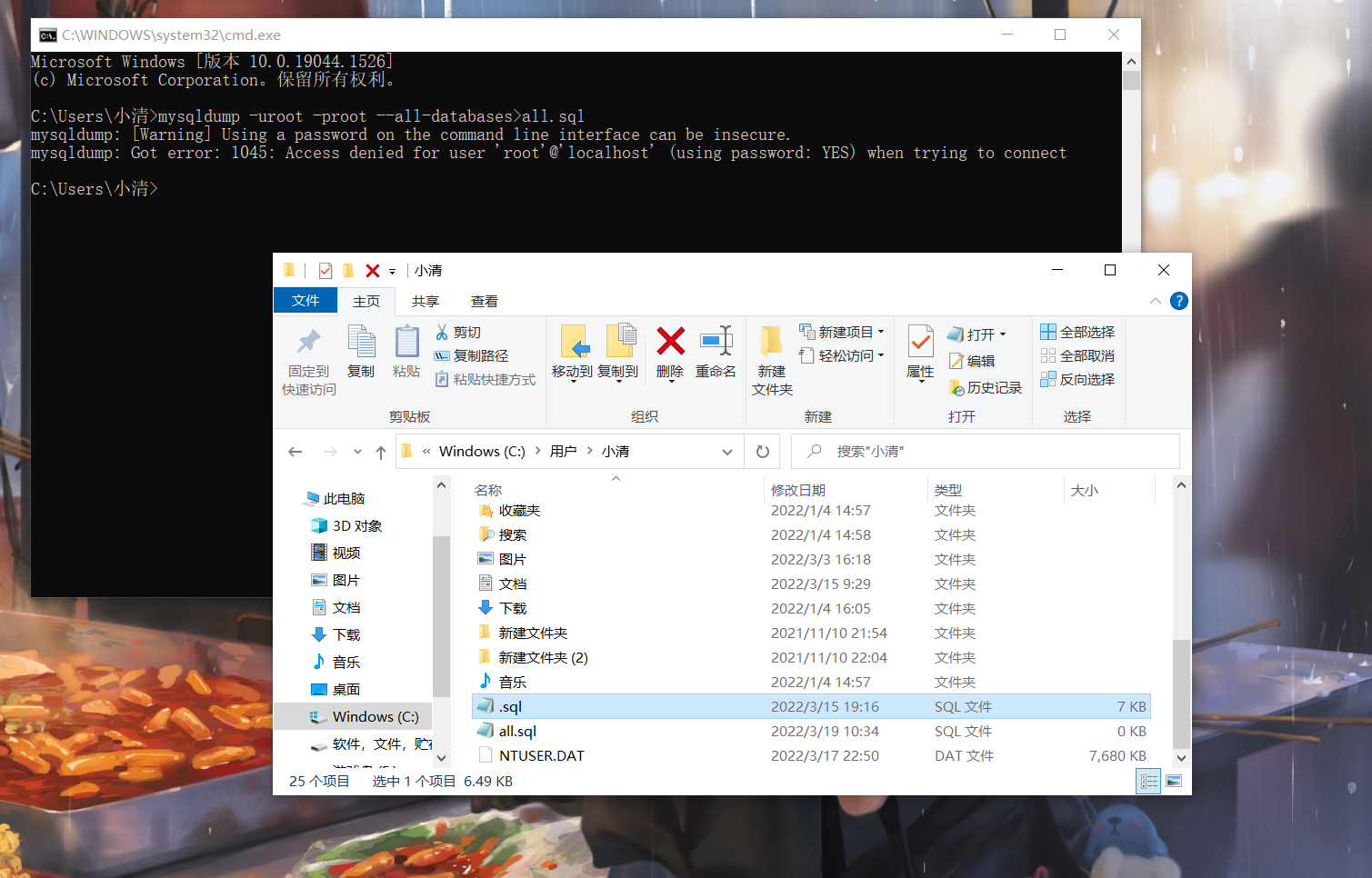Click the quick access red Delete icon
This screenshot has height=878, width=1372.
(x=373, y=271)
